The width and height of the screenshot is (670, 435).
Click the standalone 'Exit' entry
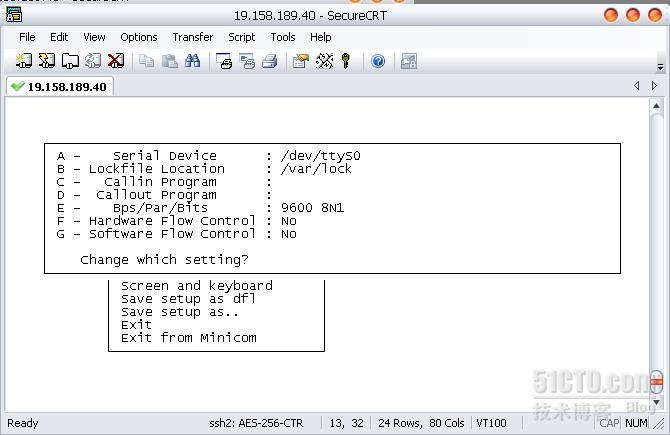136,325
